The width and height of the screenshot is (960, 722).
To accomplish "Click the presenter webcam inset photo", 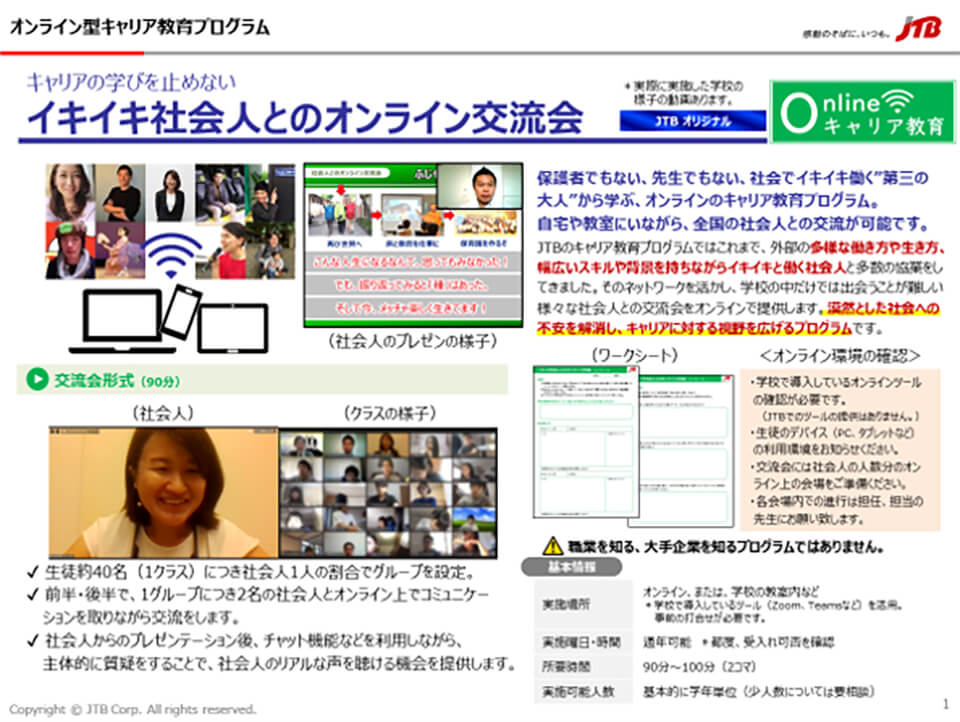I will point(479,186).
